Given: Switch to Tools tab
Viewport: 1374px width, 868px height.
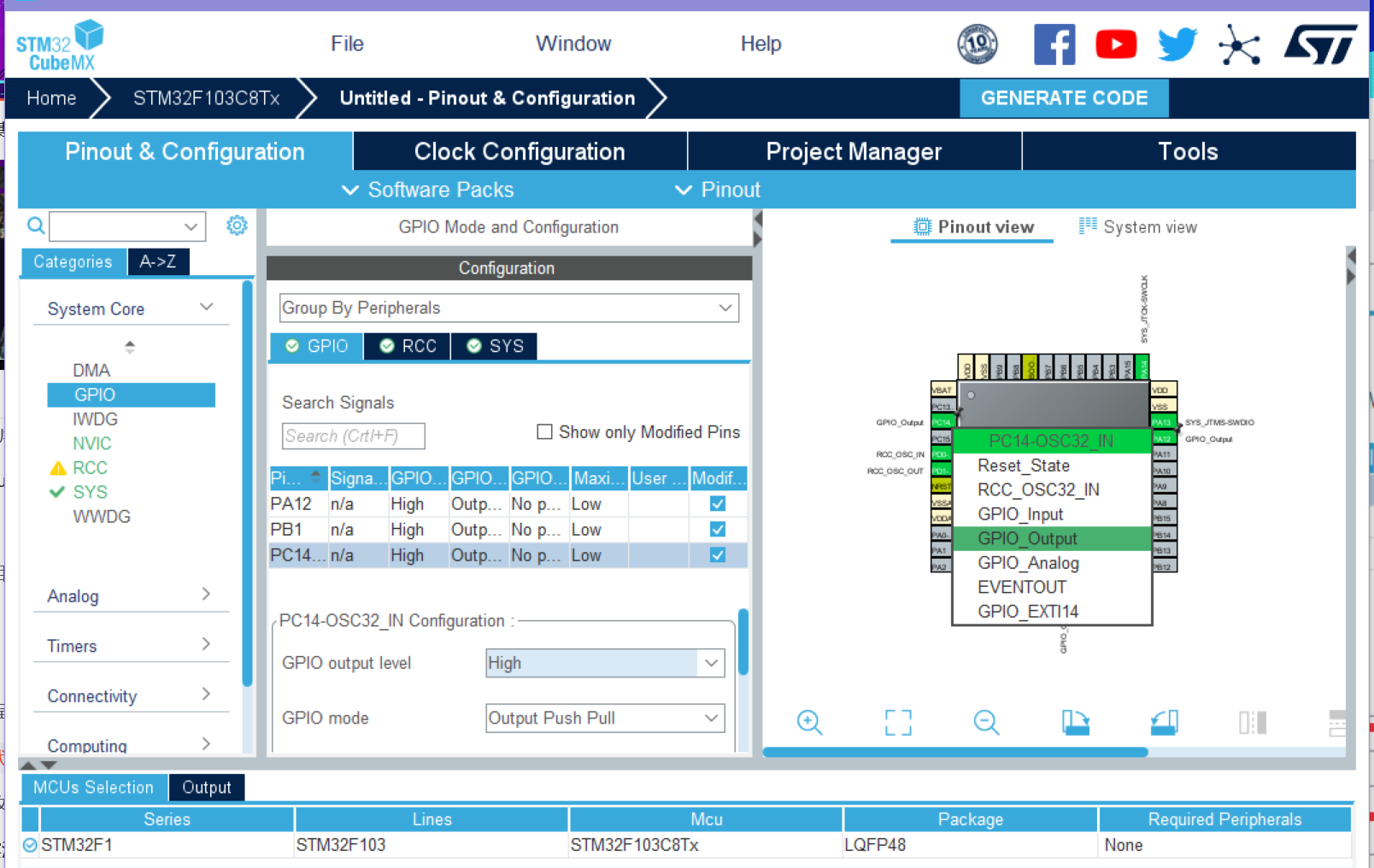Looking at the screenshot, I should (x=1188, y=151).
